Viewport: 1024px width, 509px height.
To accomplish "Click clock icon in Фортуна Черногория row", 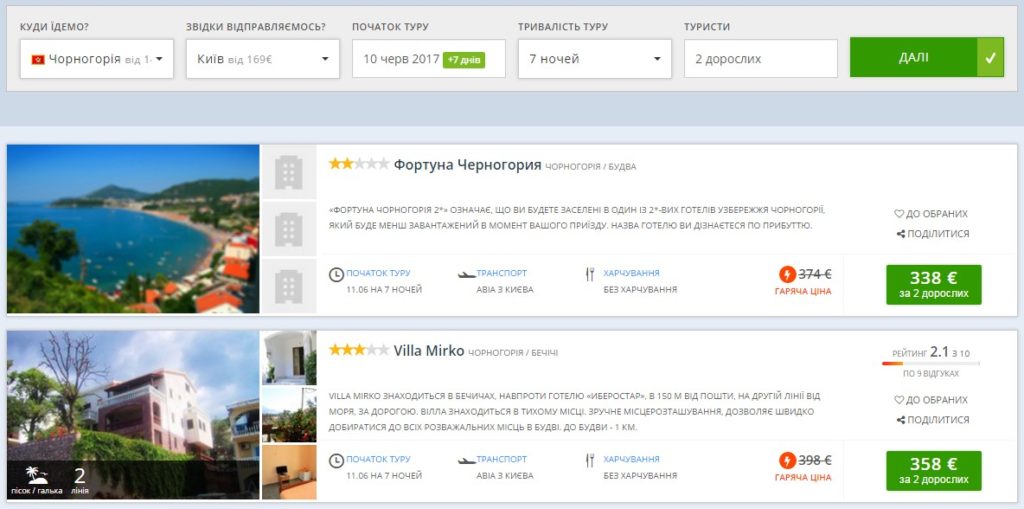I will tap(336, 275).
